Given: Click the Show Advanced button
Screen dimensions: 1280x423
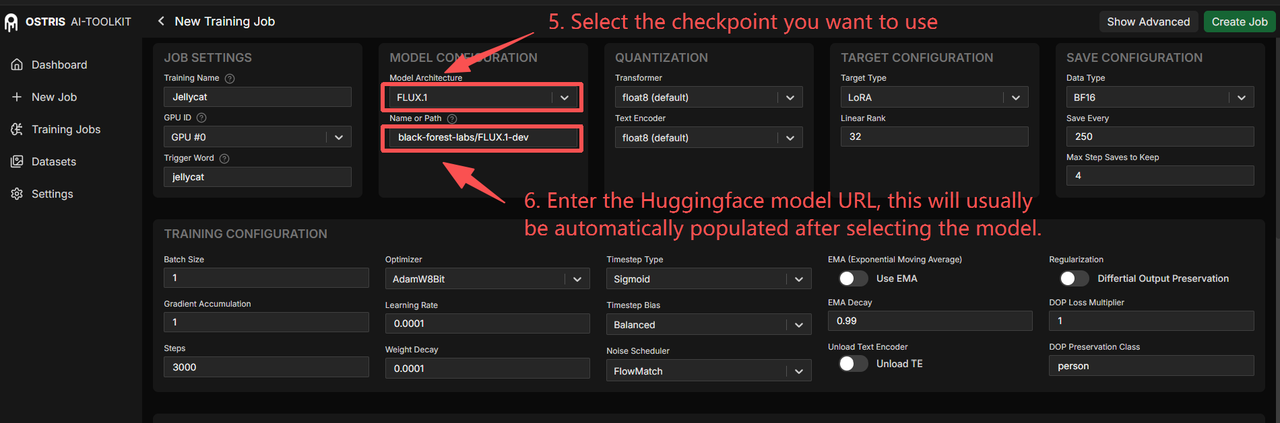Looking at the screenshot, I should coord(1149,21).
